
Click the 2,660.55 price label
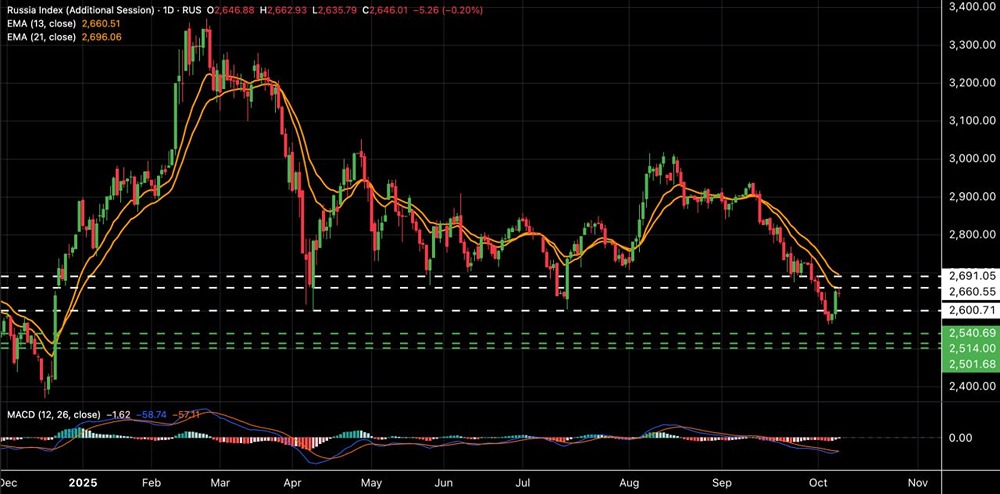[x=972, y=291]
